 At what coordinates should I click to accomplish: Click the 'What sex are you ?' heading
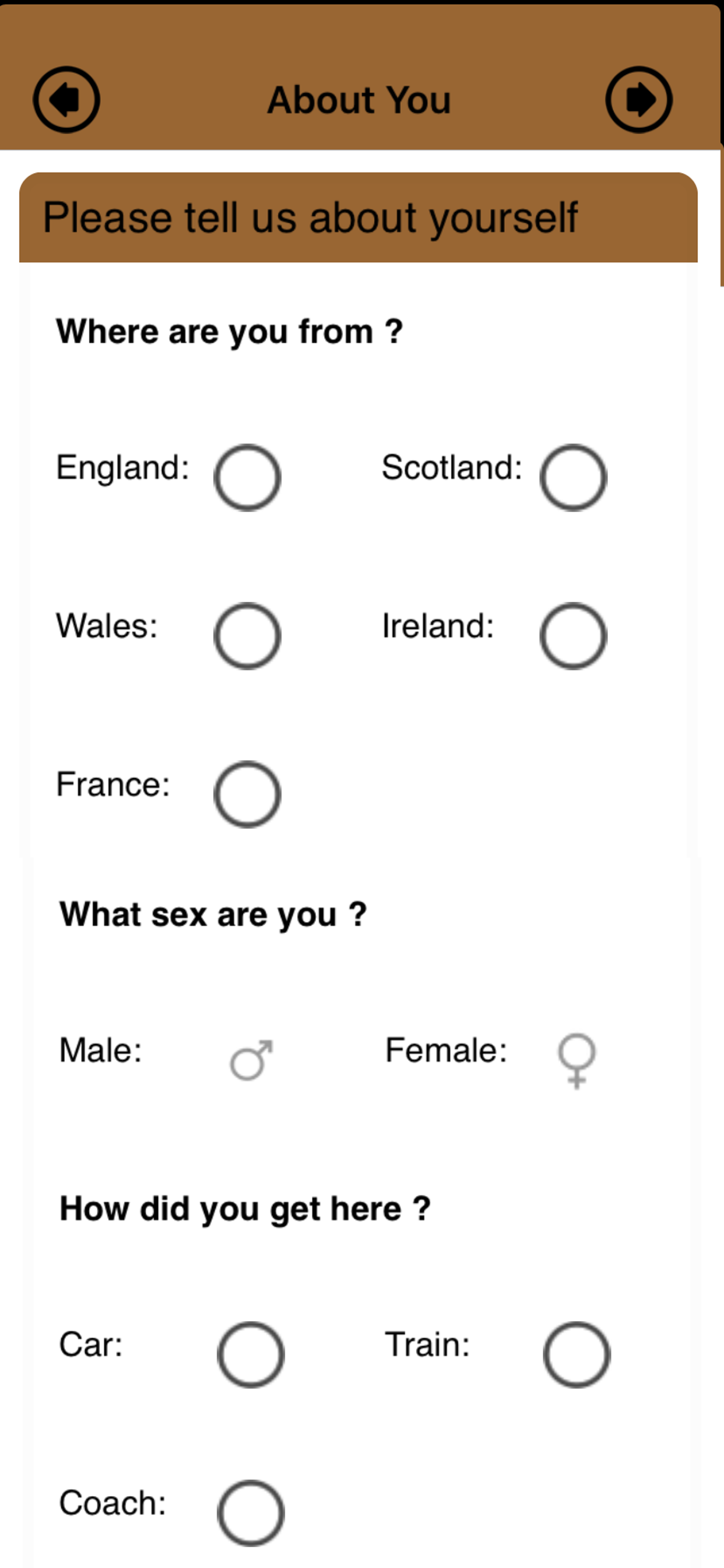tap(213, 914)
